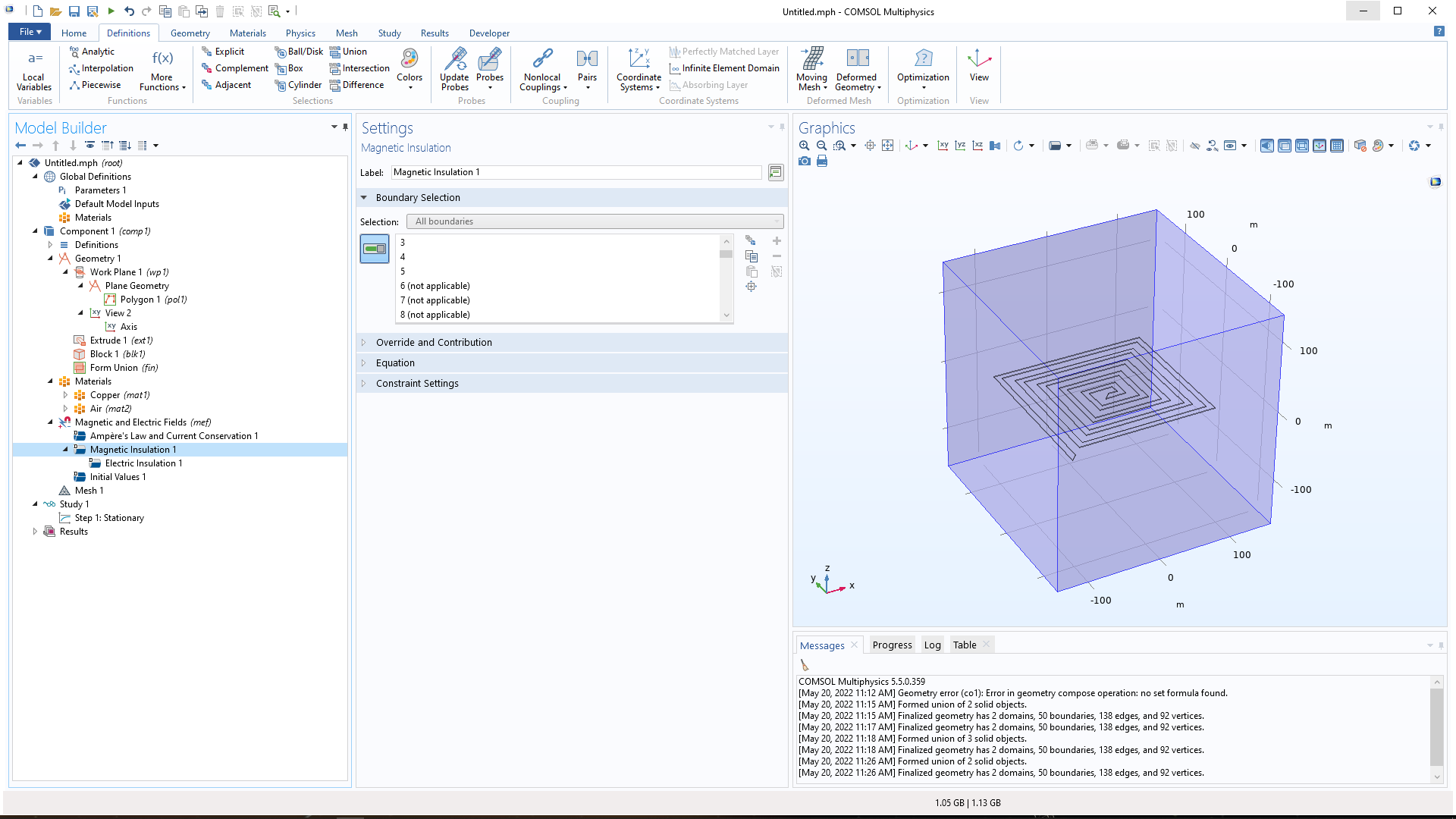Image resolution: width=1456 pixels, height=819 pixels.
Task: Click the Explicit selection button
Action: pos(229,52)
